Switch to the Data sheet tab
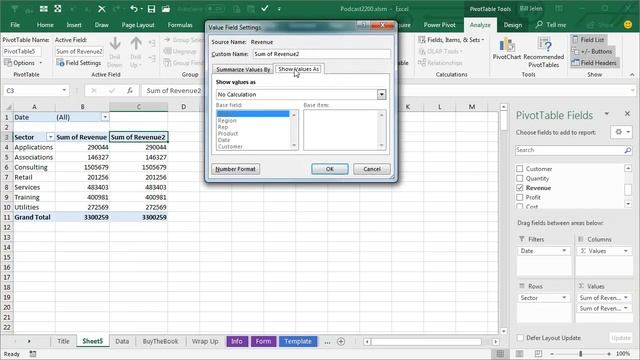640x360 pixels. [x=122, y=341]
